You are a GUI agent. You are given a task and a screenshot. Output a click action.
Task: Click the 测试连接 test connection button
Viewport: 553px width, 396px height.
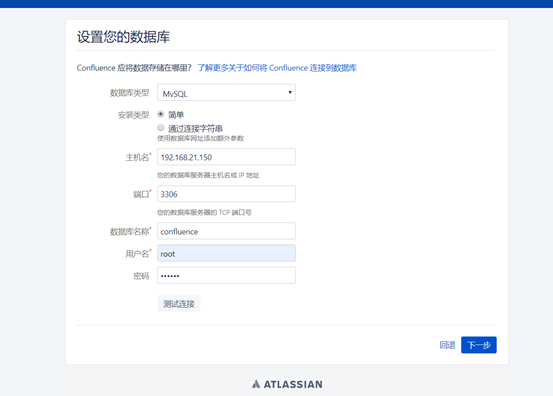coord(179,304)
